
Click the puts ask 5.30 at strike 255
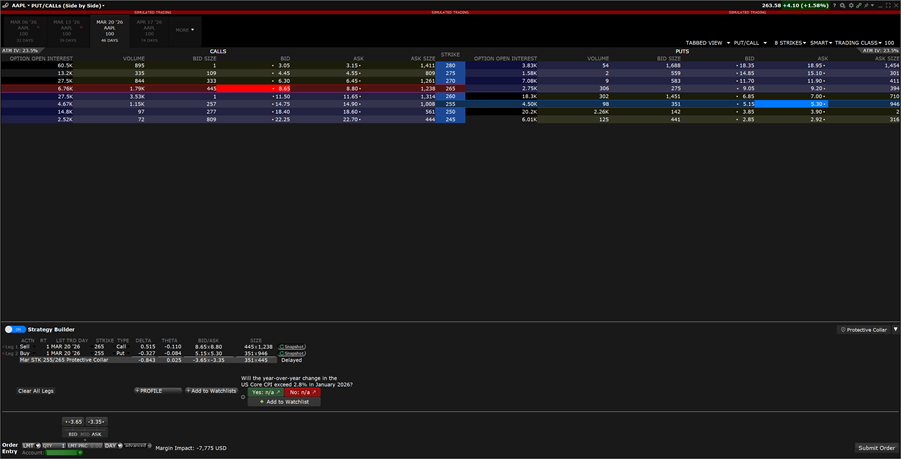(792, 104)
